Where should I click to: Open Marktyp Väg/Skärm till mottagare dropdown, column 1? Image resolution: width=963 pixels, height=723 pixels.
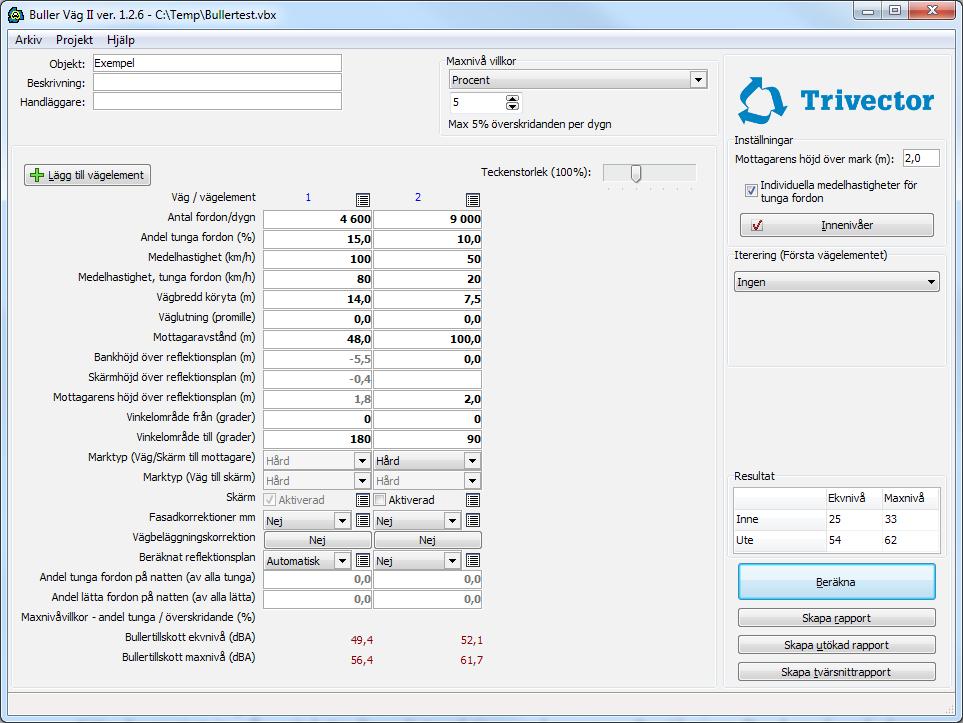click(317, 461)
